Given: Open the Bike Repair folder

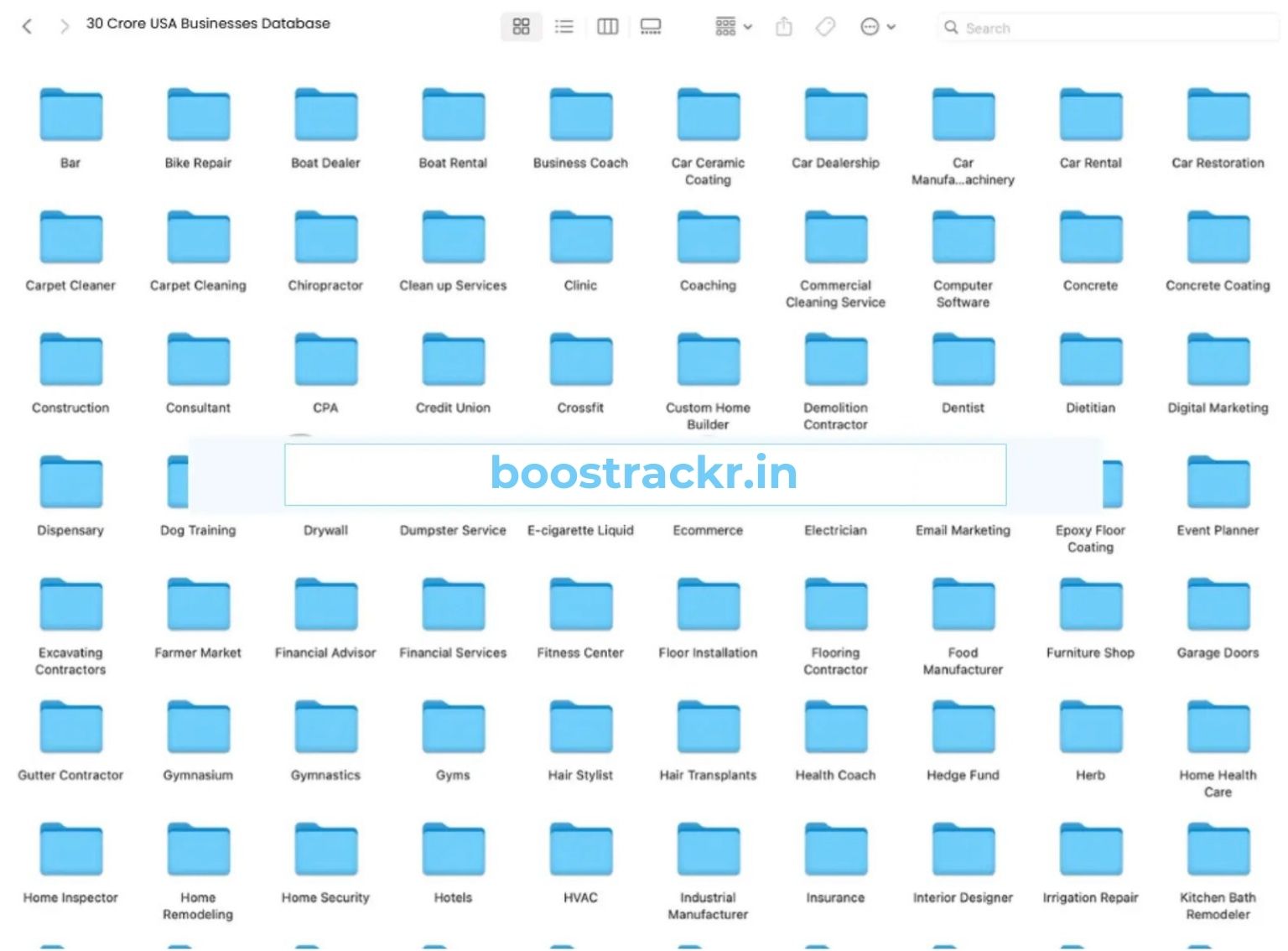Looking at the screenshot, I should [x=198, y=116].
